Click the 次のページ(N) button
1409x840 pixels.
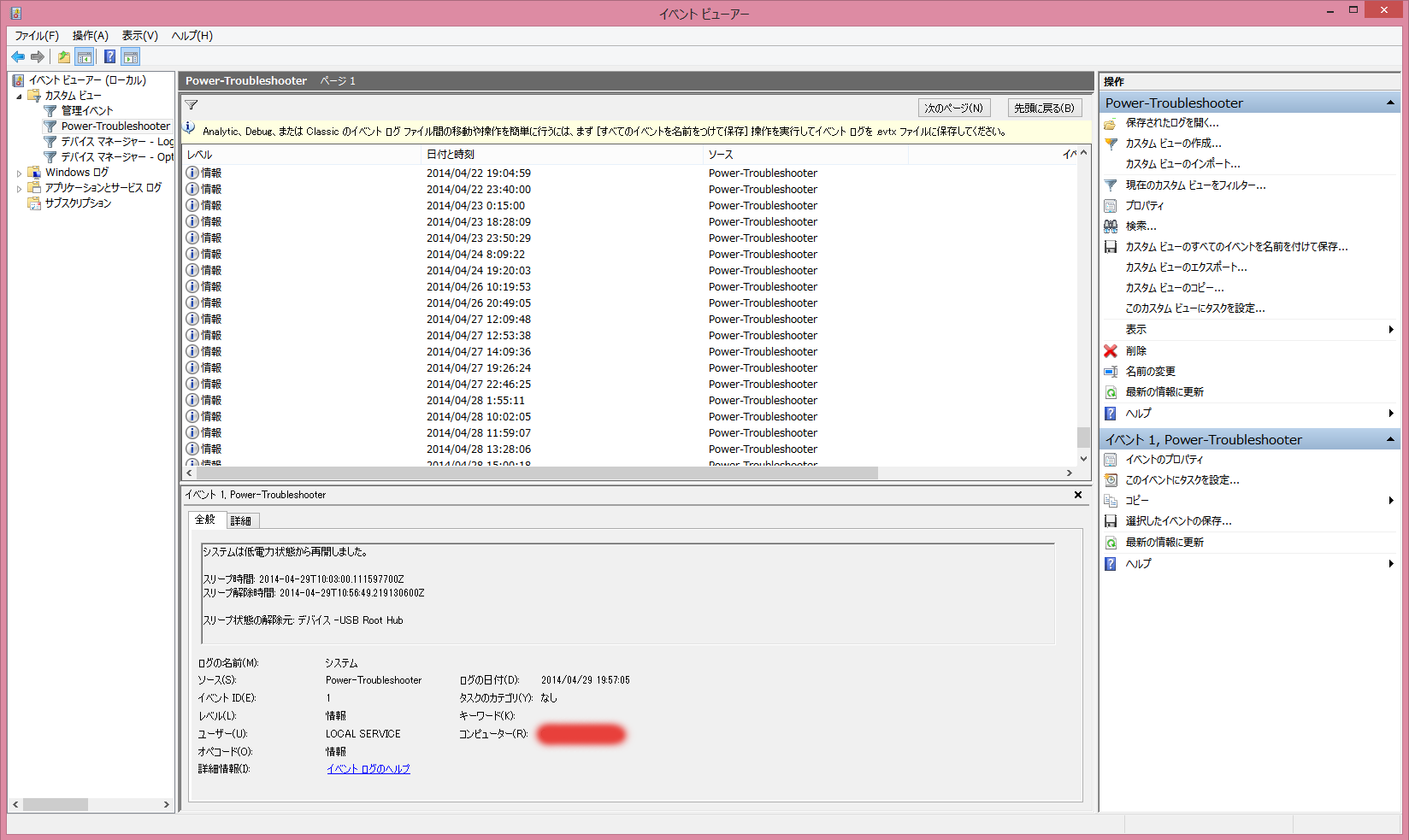[x=953, y=109]
